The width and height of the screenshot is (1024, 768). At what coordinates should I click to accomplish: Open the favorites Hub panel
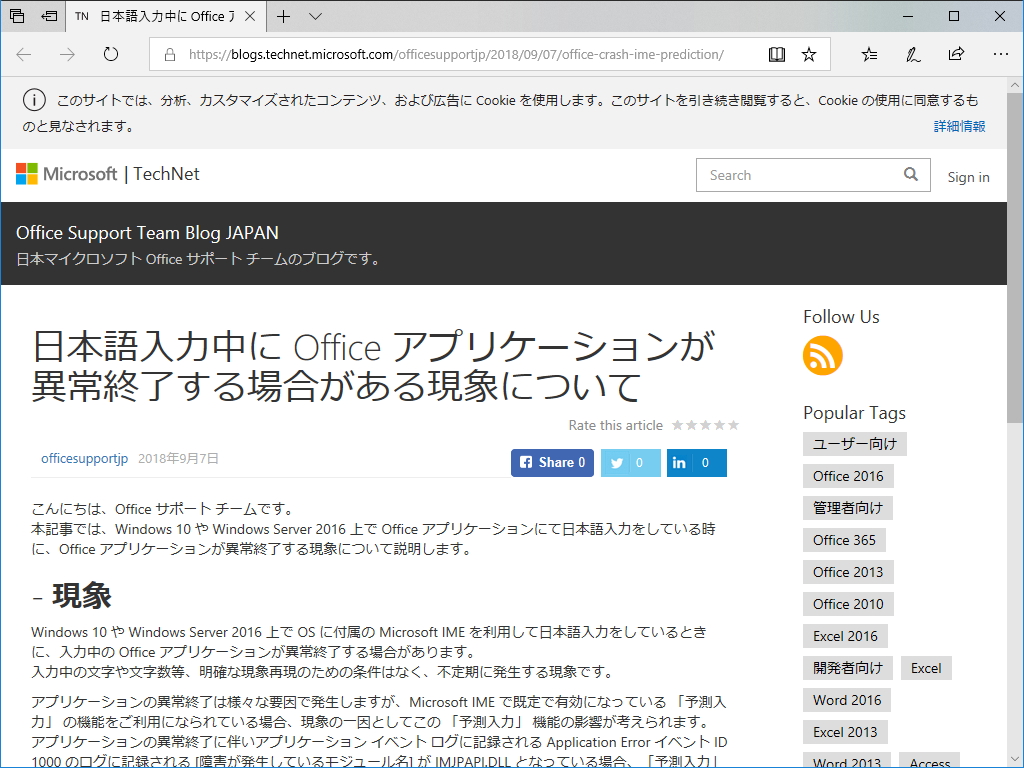tap(868, 54)
